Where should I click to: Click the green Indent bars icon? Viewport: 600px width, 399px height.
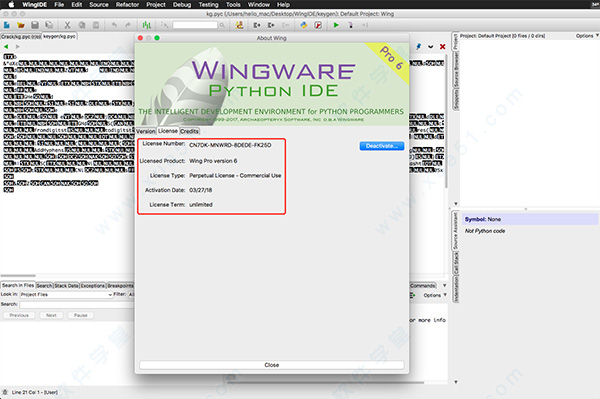coord(147,25)
